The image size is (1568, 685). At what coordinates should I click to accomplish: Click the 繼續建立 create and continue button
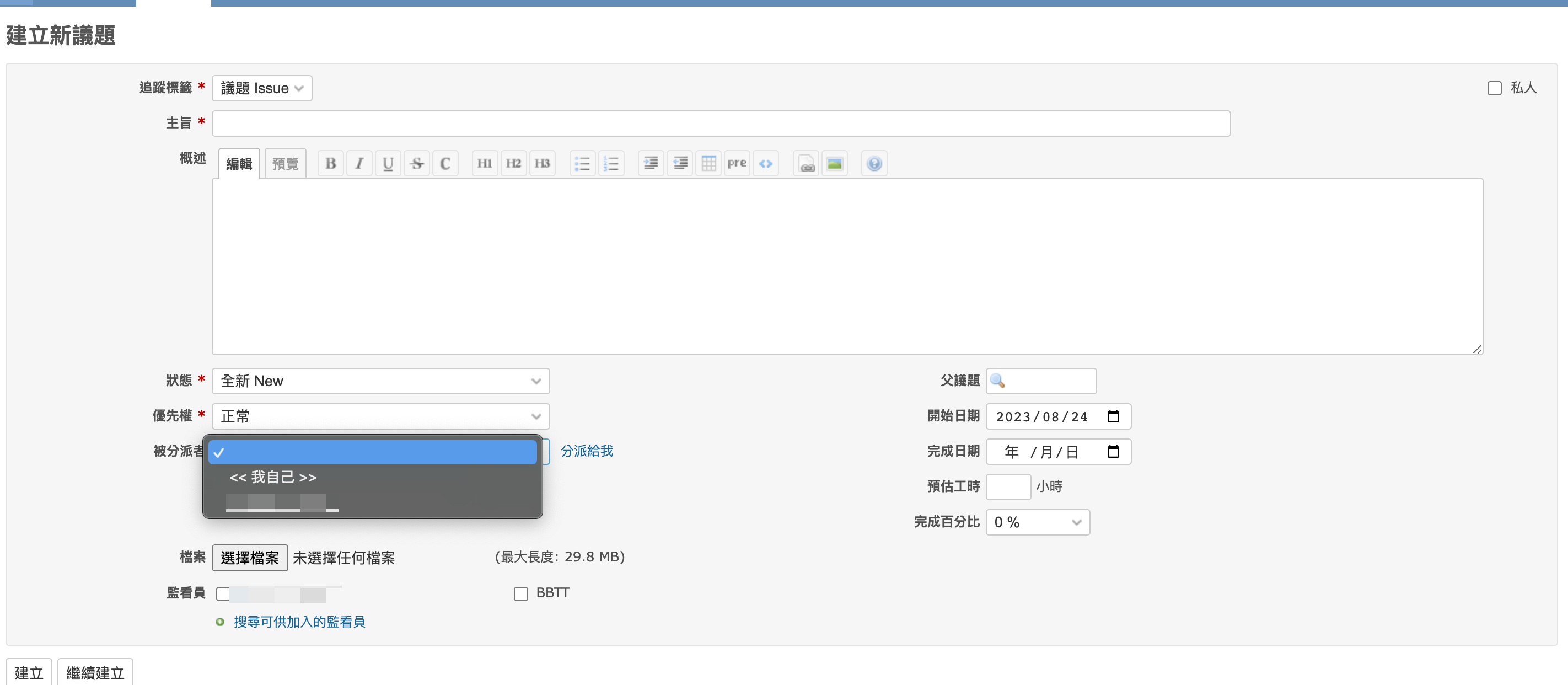point(95,672)
